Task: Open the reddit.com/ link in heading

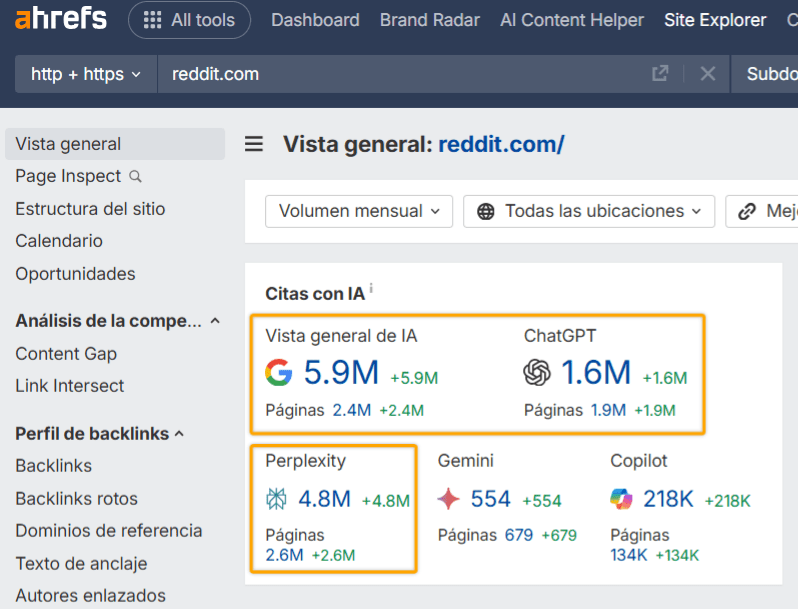Action: pyautogui.click(x=501, y=145)
